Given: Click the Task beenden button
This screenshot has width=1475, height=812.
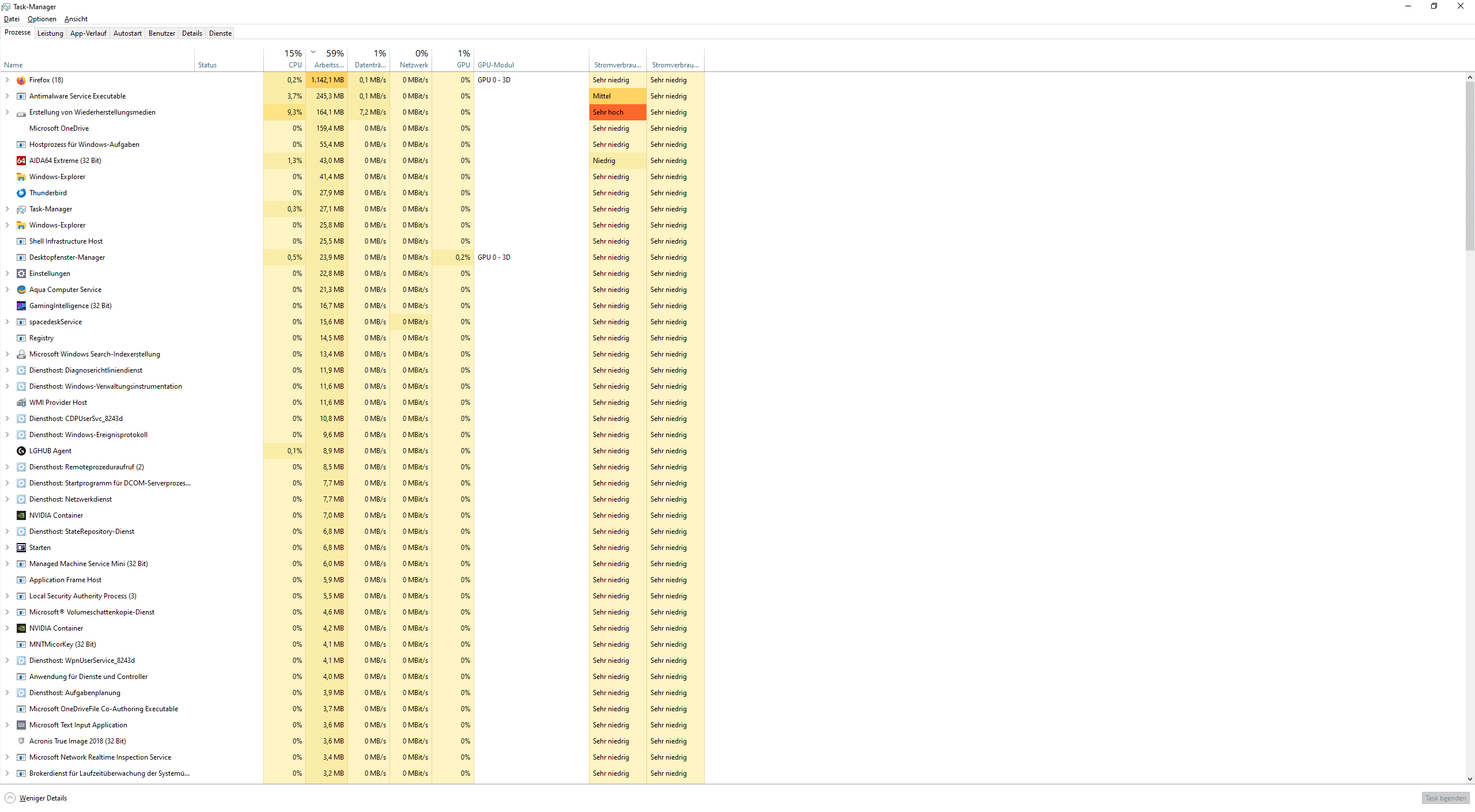Looking at the screenshot, I should point(1446,798).
